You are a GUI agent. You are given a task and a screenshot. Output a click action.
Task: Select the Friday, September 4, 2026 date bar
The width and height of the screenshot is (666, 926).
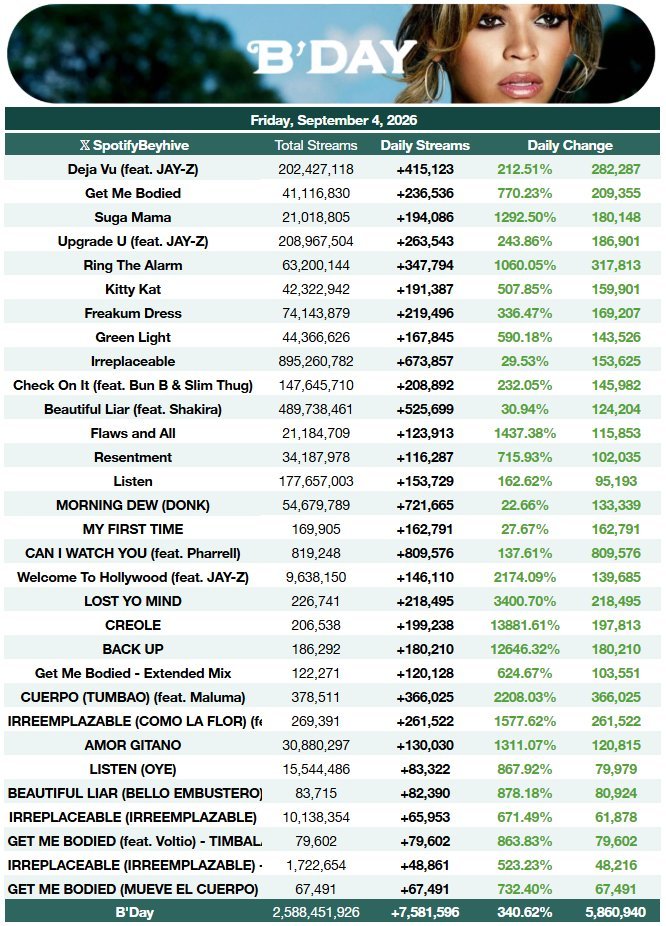(x=332, y=120)
